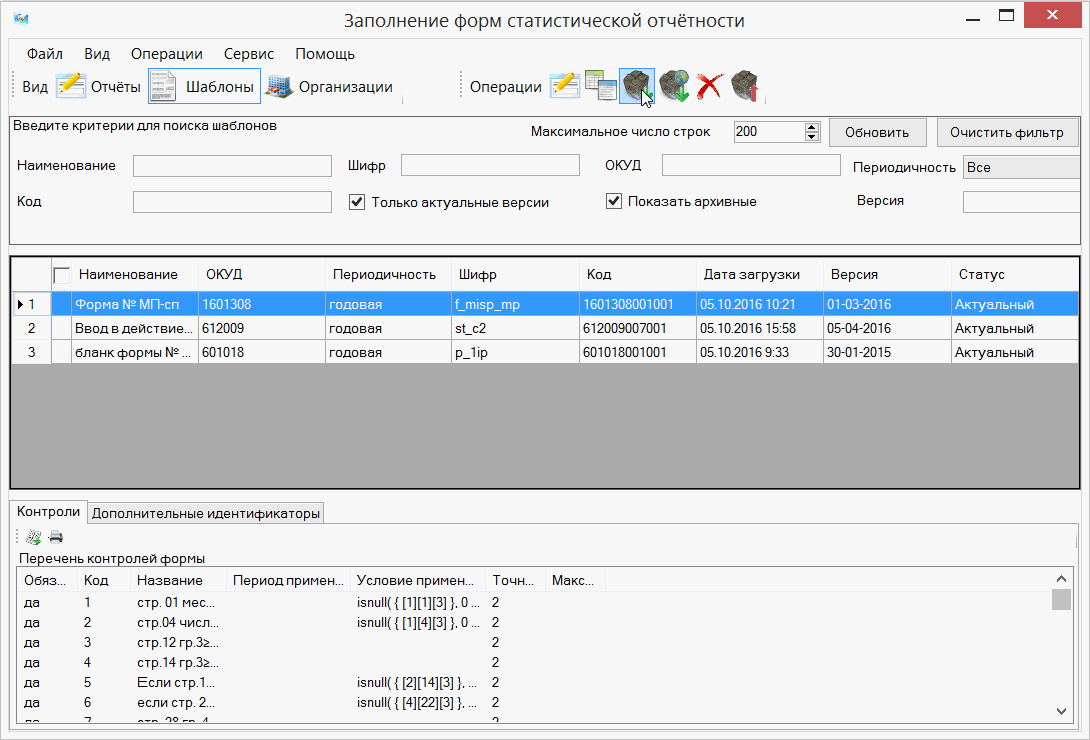Click the scroll-down arrow of the controls list
The image size is (1090, 740).
(x=1061, y=711)
